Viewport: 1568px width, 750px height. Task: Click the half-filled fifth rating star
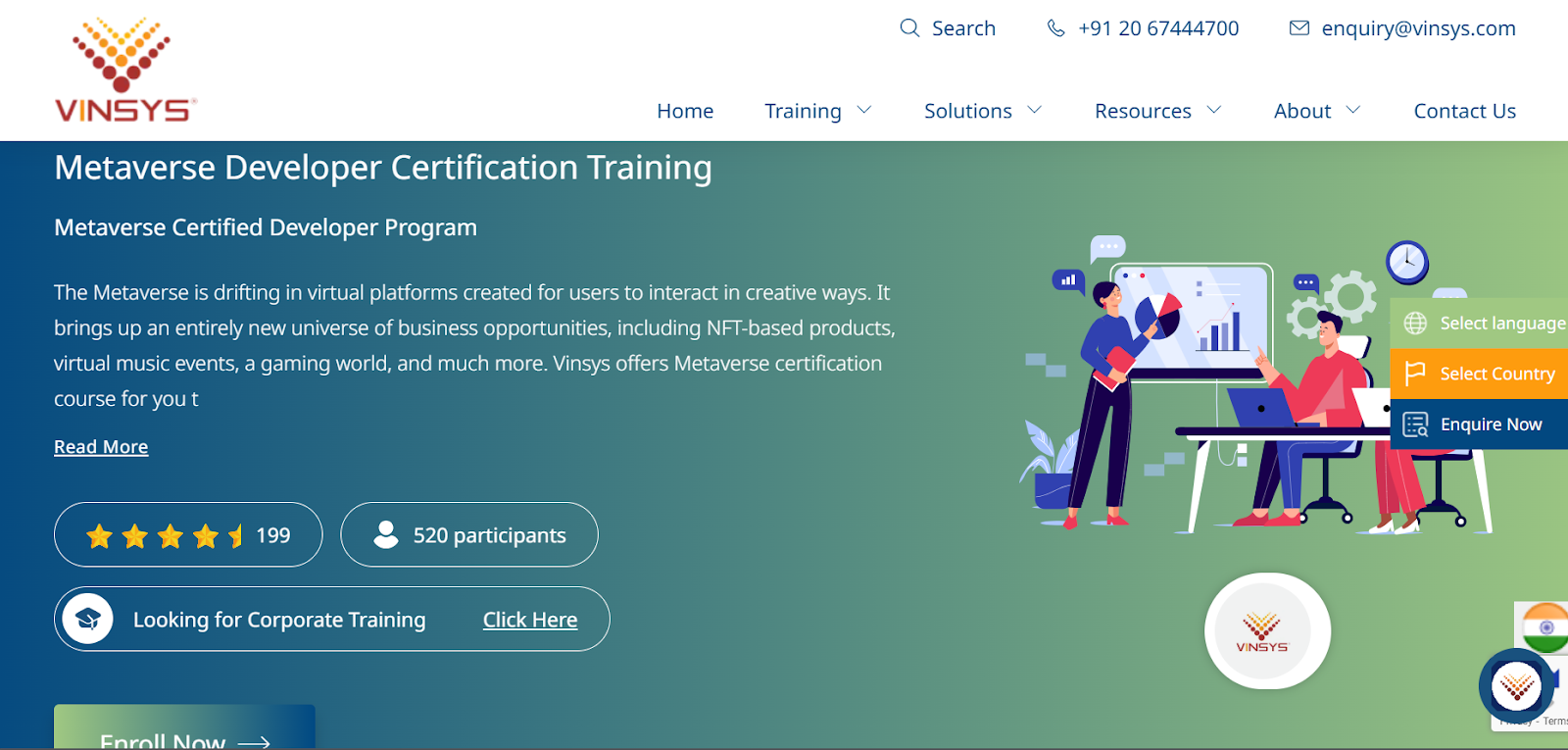click(x=236, y=535)
